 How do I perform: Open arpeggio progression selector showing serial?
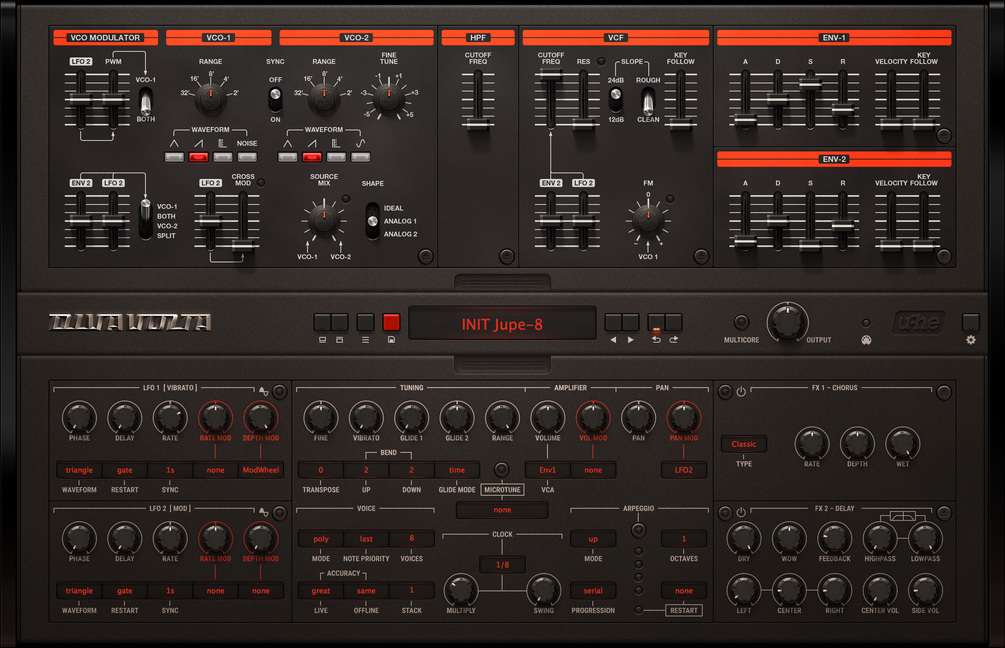(593, 591)
